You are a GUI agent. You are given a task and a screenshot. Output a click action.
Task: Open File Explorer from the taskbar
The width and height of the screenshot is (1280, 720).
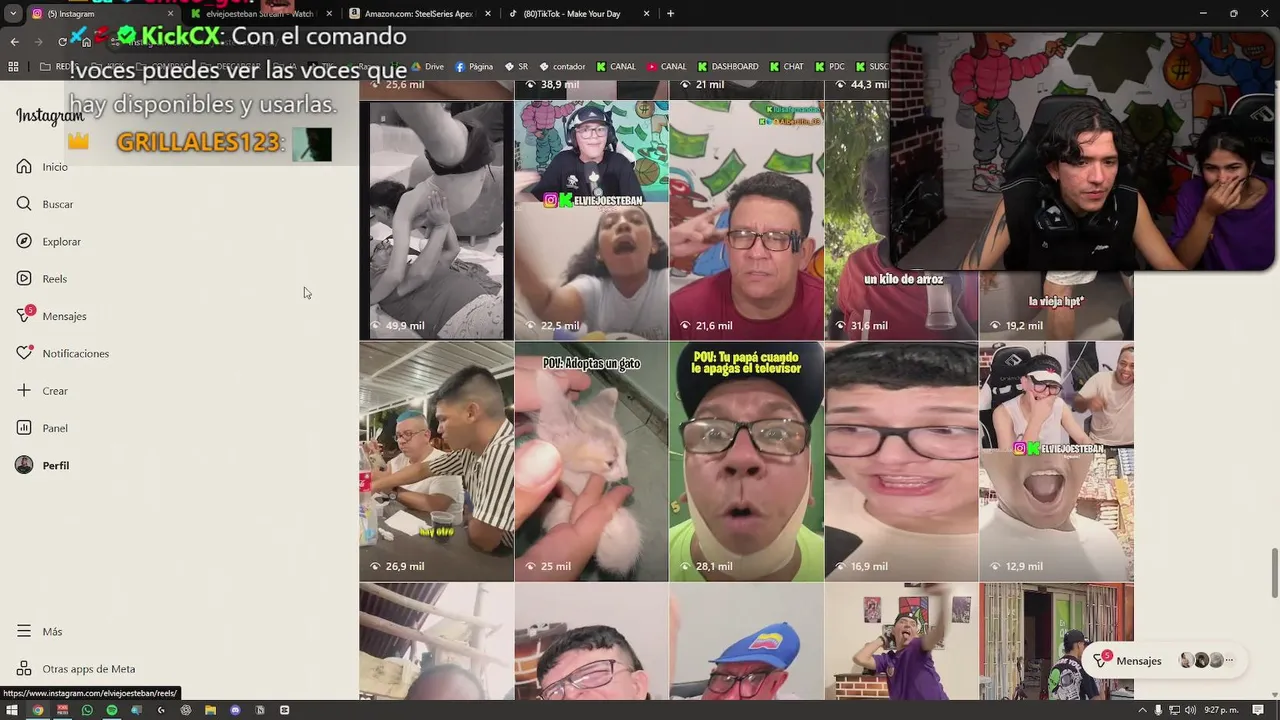[210, 710]
